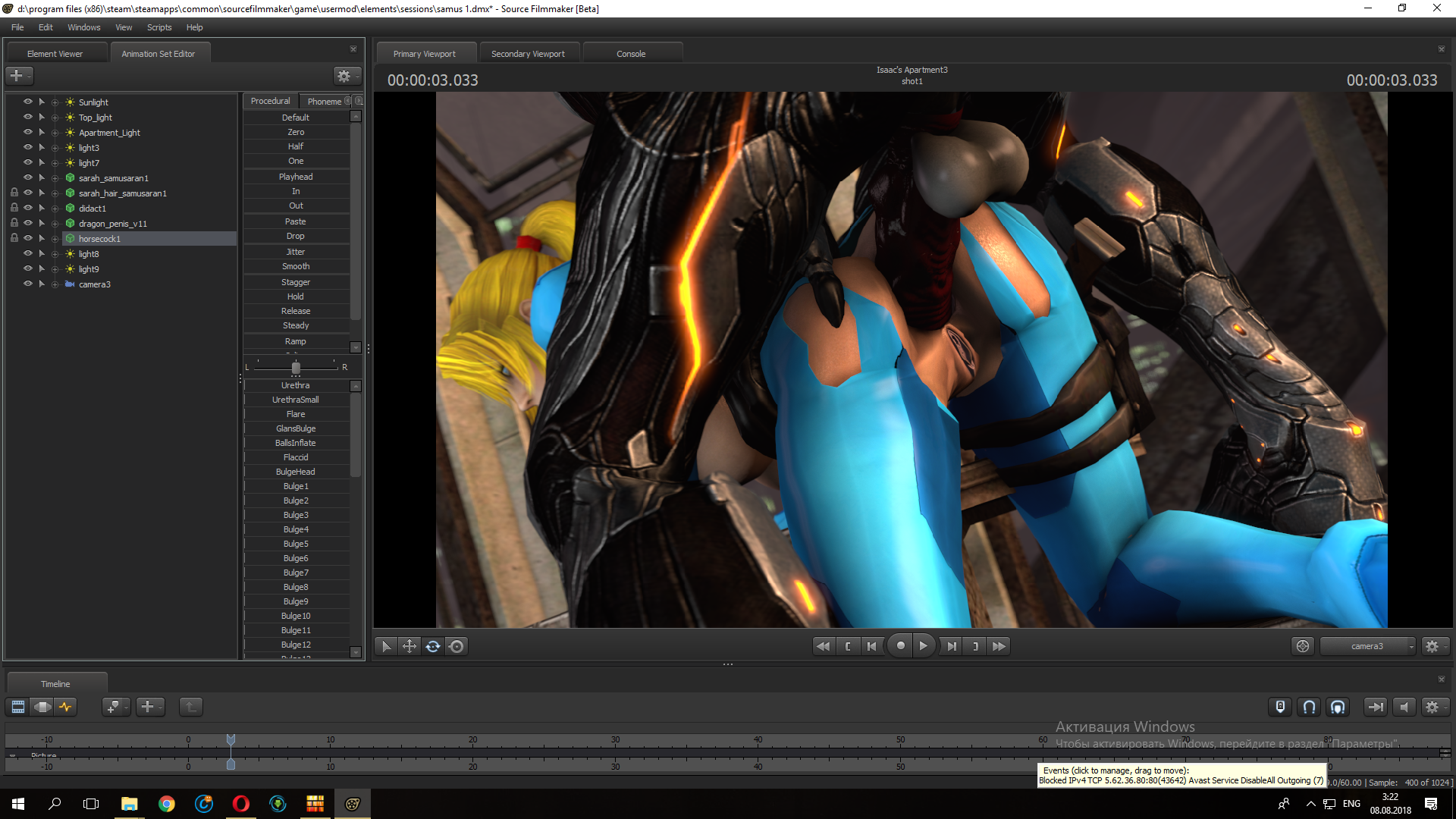Screen dimensions: 1456x819
Task: Toggle the timeline mute speaker icon
Action: (x=1404, y=707)
